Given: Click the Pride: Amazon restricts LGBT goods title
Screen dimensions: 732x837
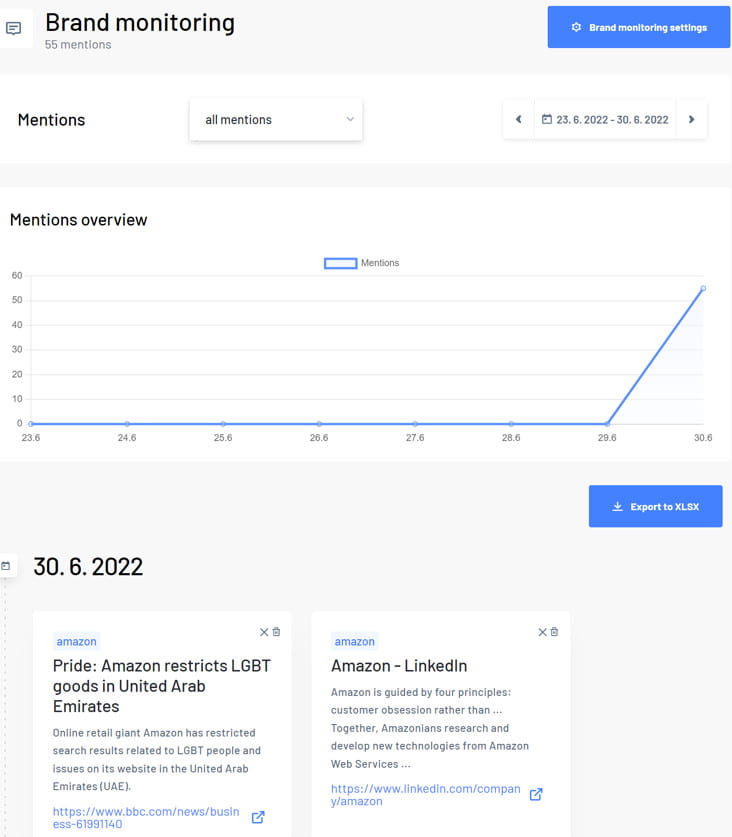Looking at the screenshot, I should click(162, 686).
